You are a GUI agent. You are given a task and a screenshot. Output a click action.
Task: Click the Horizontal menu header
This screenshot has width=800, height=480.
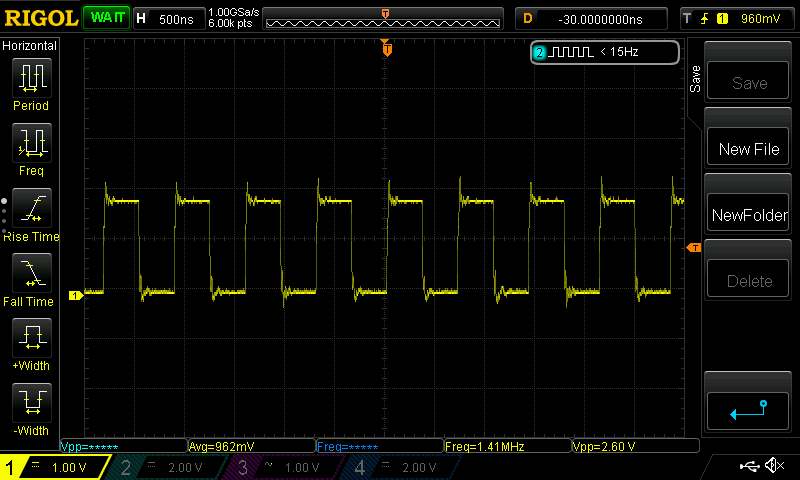tap(30, 45)
